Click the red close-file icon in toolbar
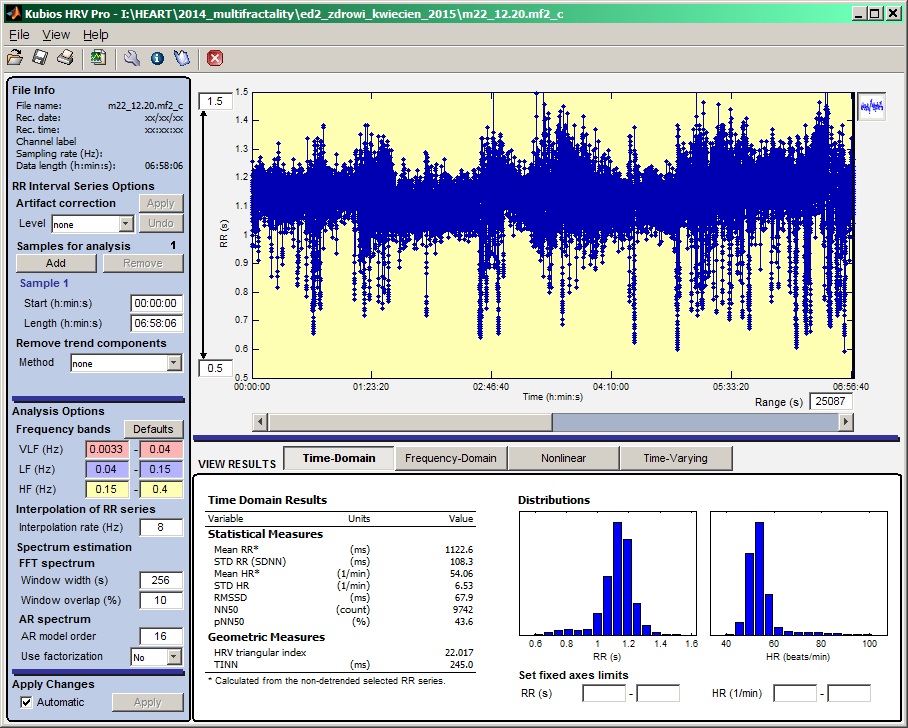 tap(215, 58)
